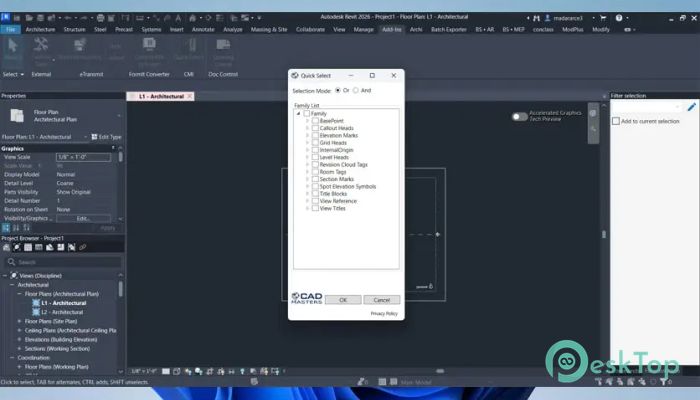The width and height of the screenshot is (700, 400).
Task: Collapse the Views (Discipline) node
Action: click(x=5, y=275)
